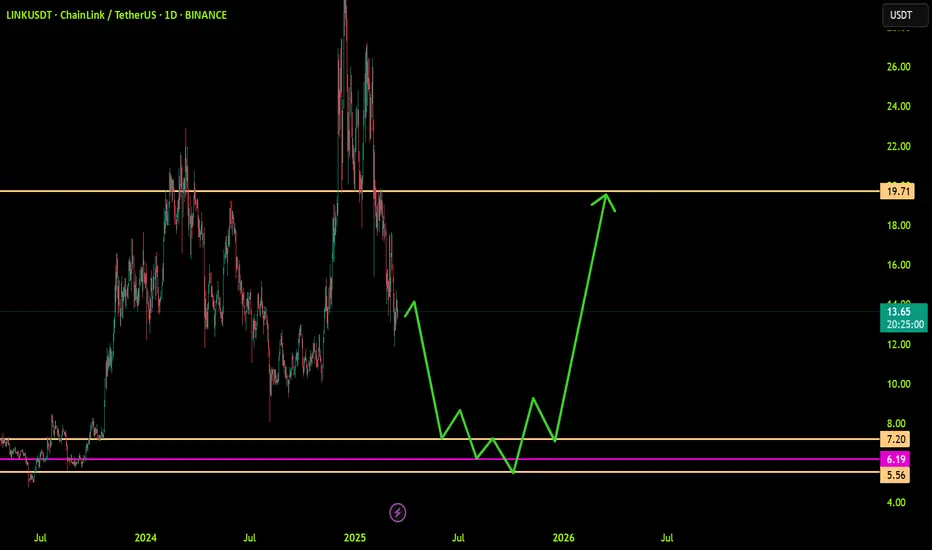Open the USDT currency selector
The width and height of the screenshot is (932, 550).
904,15
